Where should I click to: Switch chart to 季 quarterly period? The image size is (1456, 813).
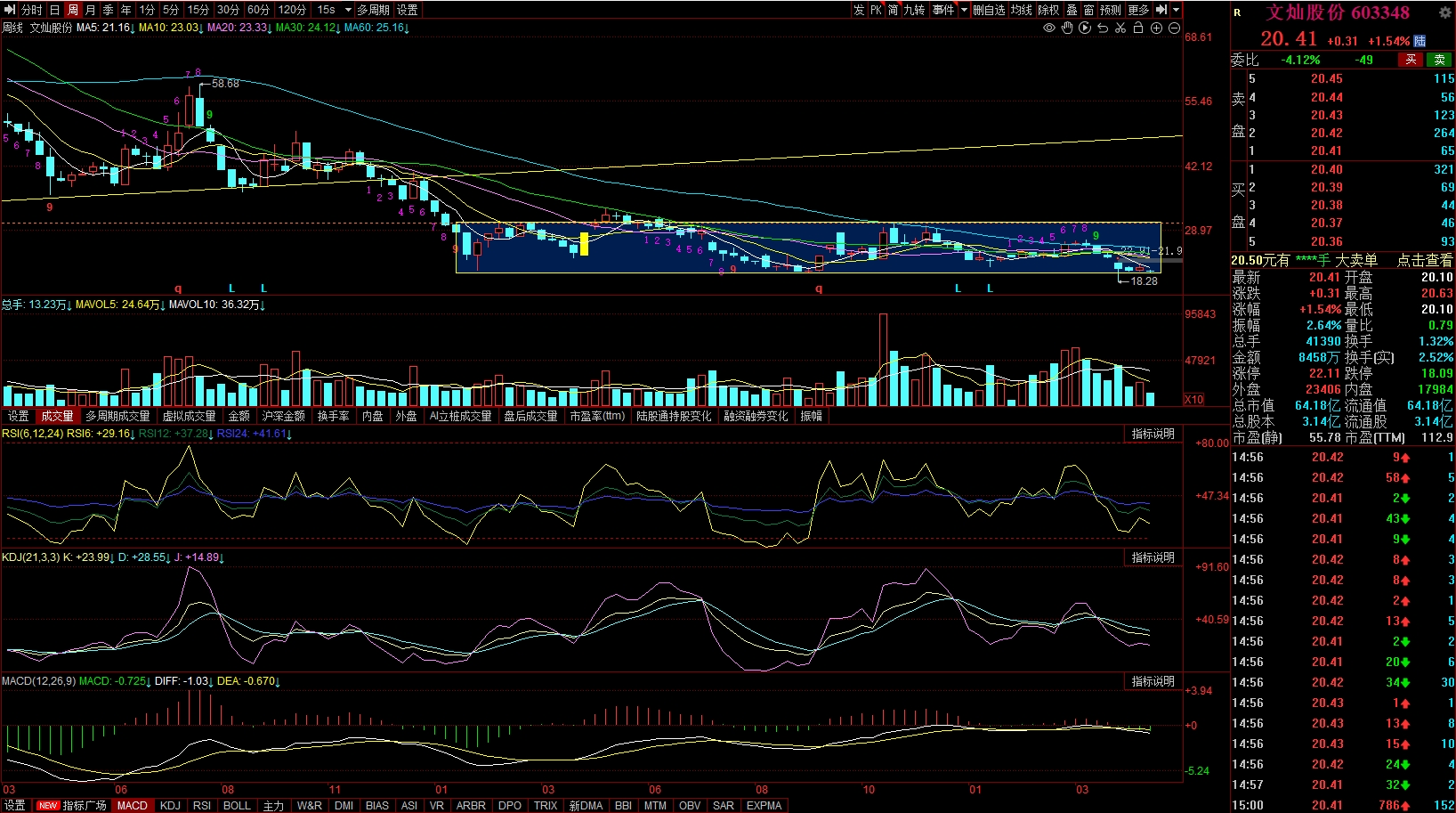click(108, 10)
